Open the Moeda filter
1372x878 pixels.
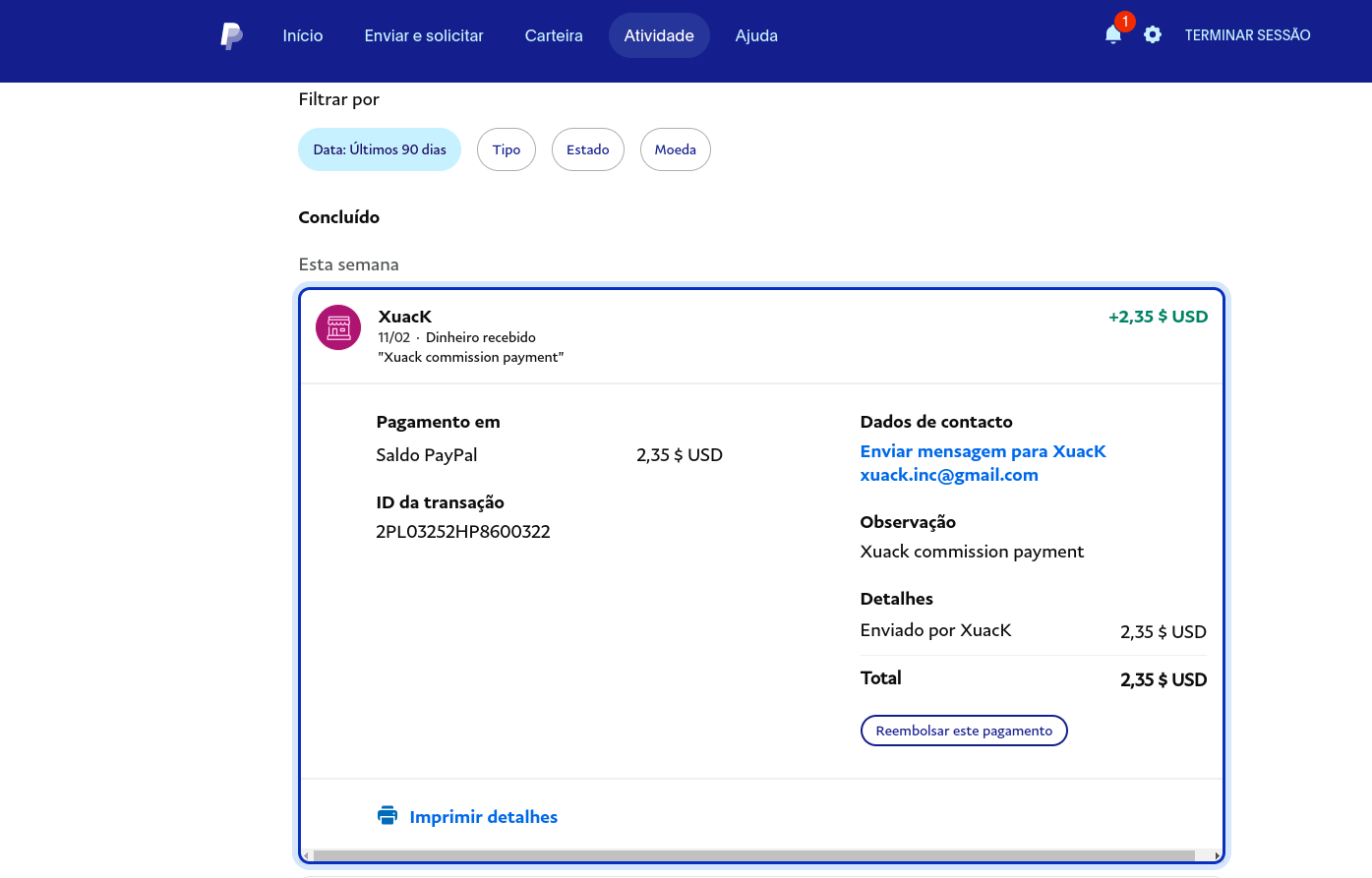(676, 149)
